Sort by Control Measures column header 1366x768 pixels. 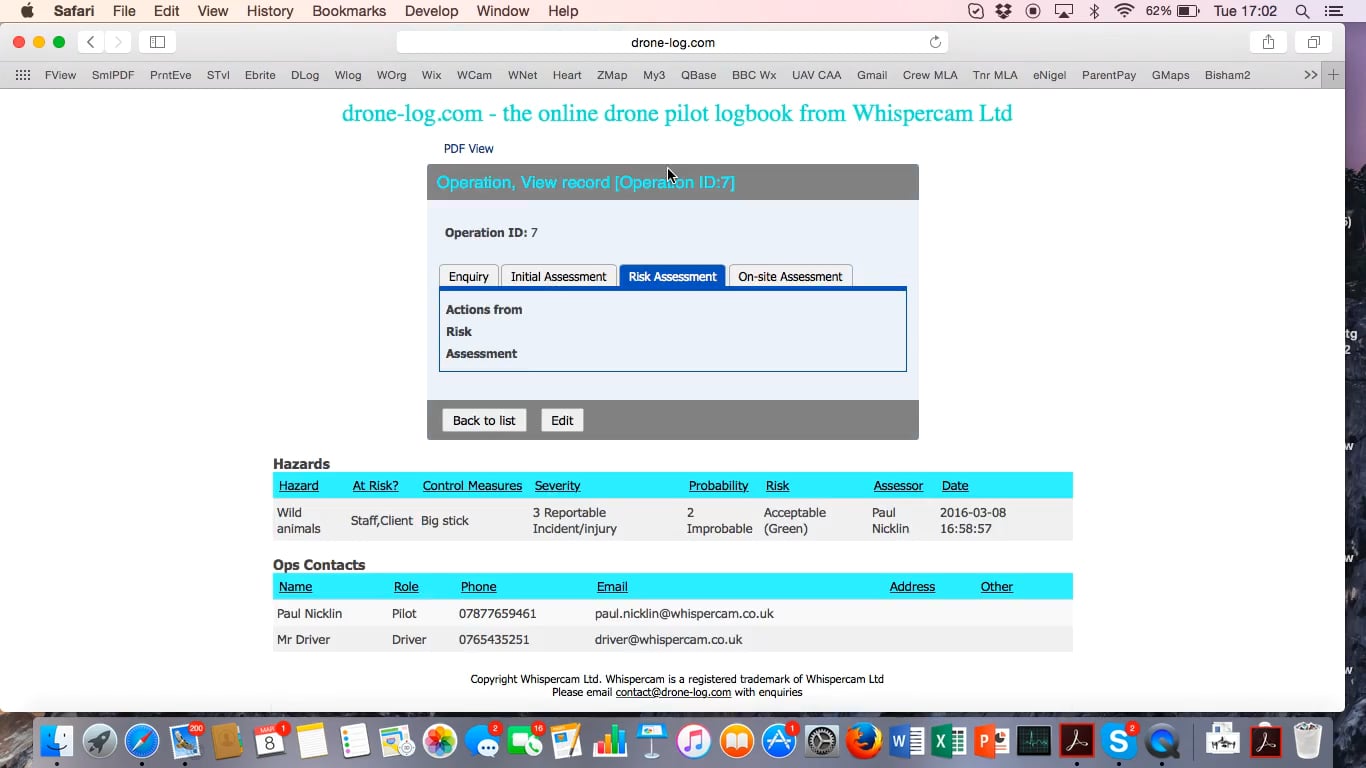472,486
